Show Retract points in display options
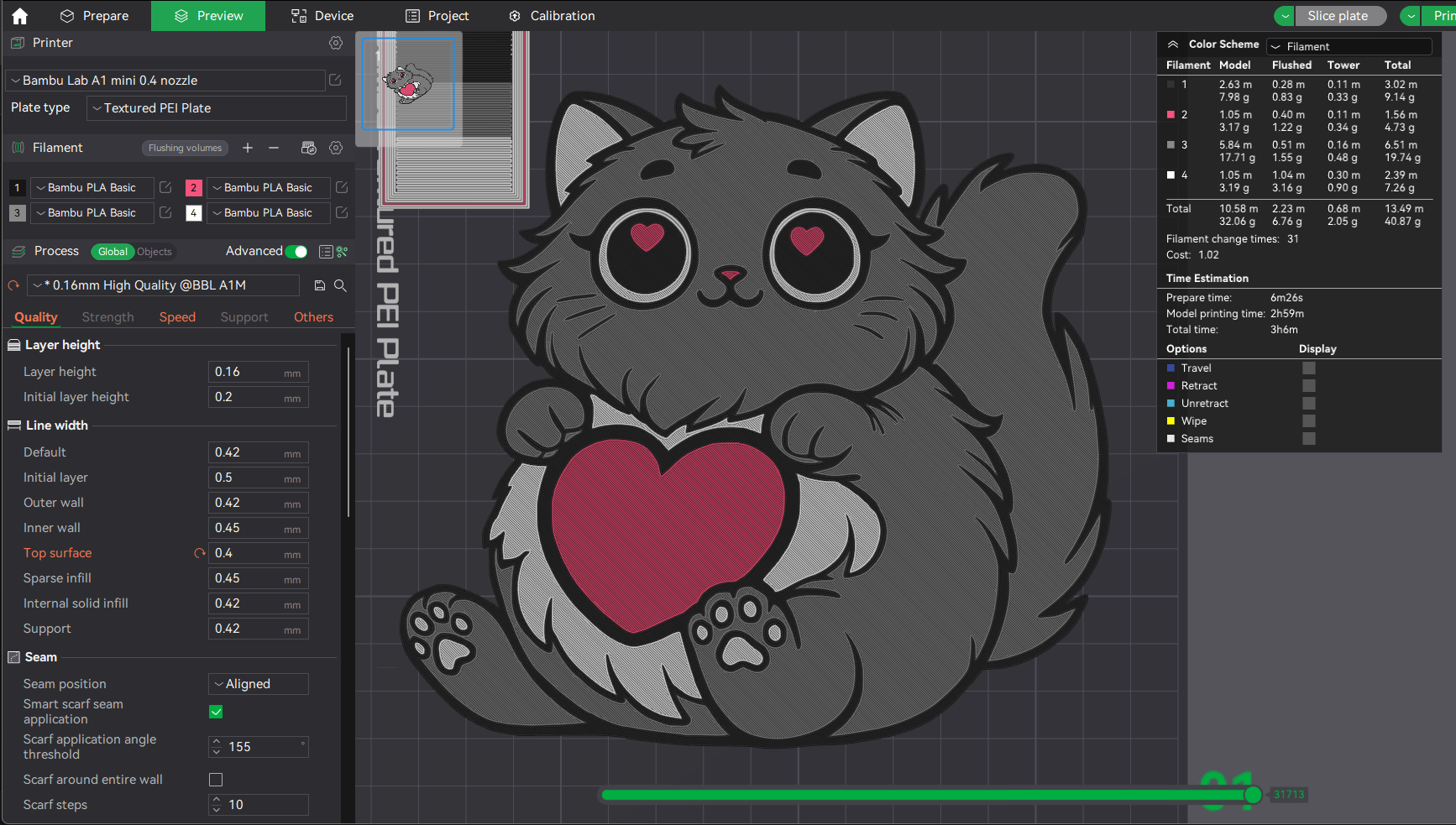Screen dimensions: 1456x825 pos(1309,386)
